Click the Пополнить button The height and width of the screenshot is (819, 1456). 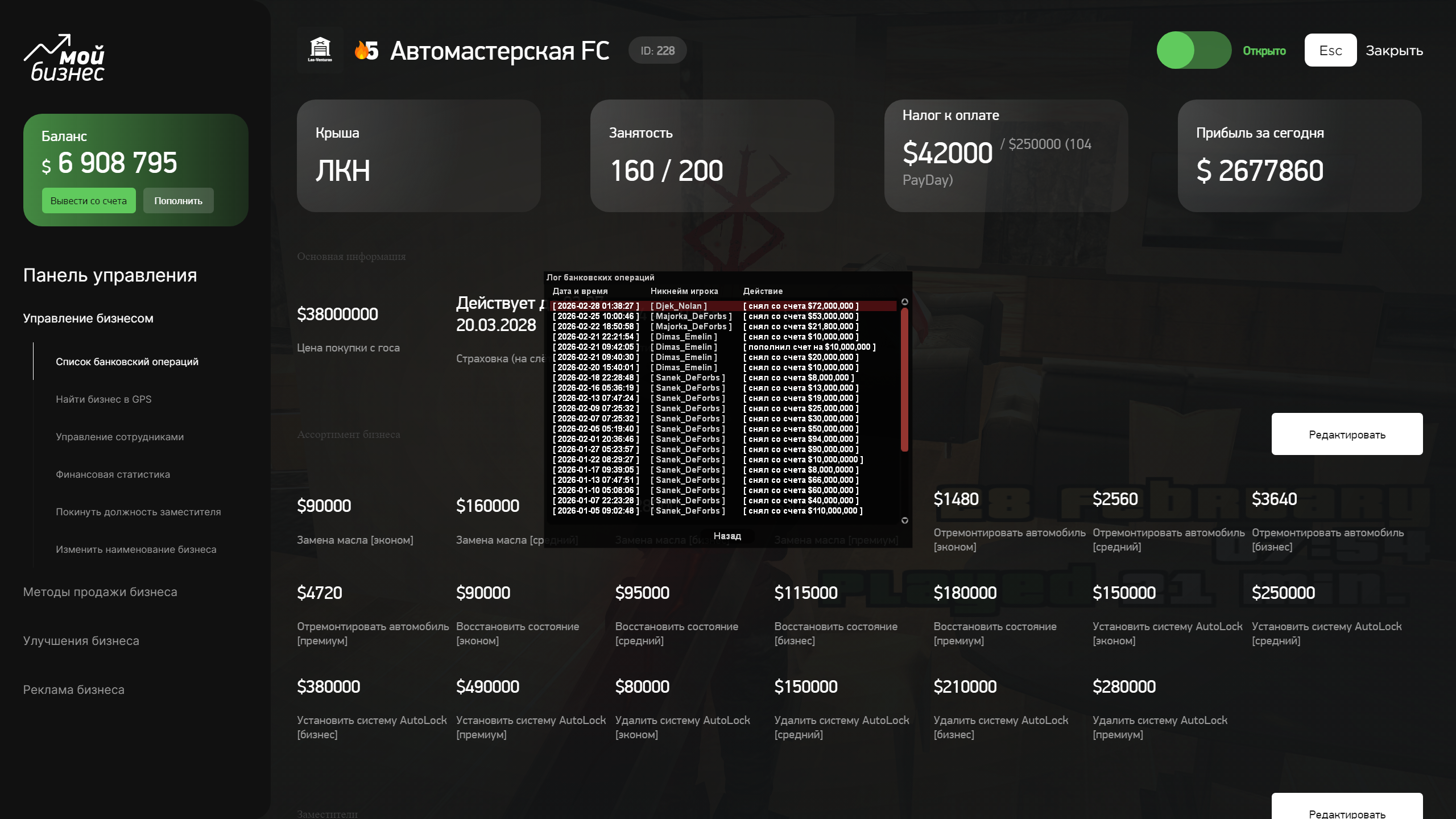coord(178,201)
